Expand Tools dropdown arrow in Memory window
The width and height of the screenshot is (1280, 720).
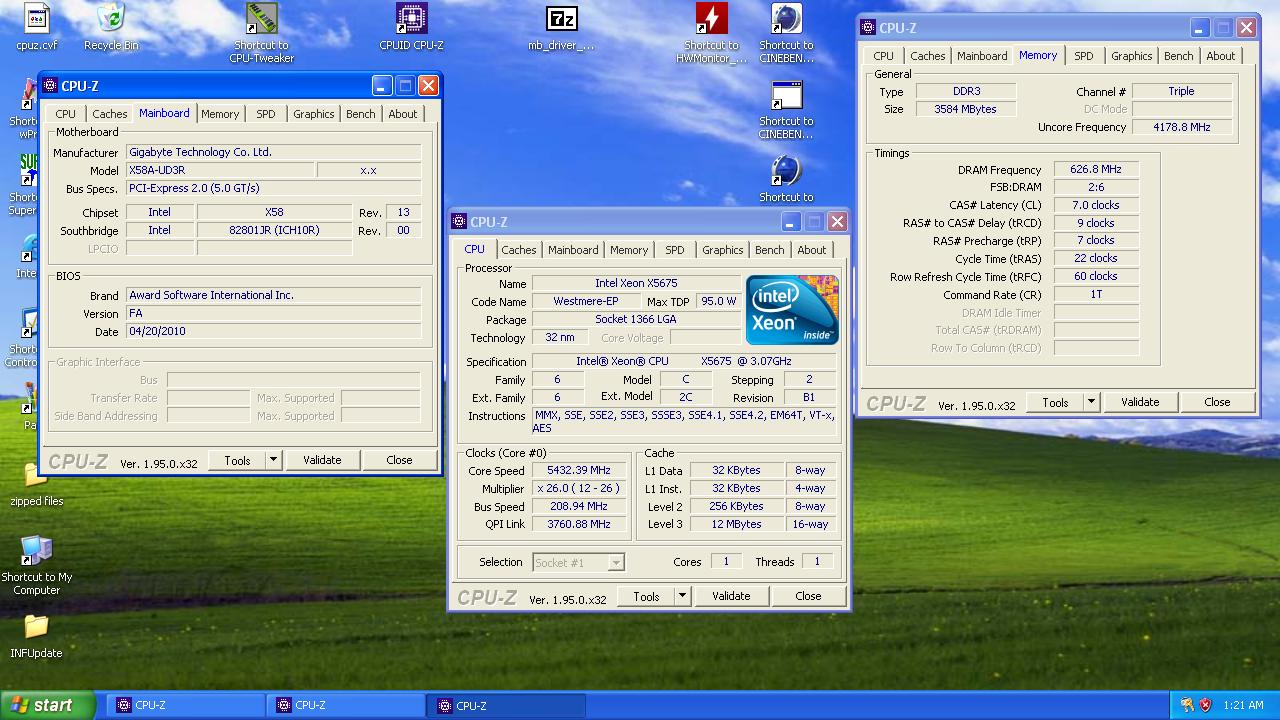point(1091,402)
